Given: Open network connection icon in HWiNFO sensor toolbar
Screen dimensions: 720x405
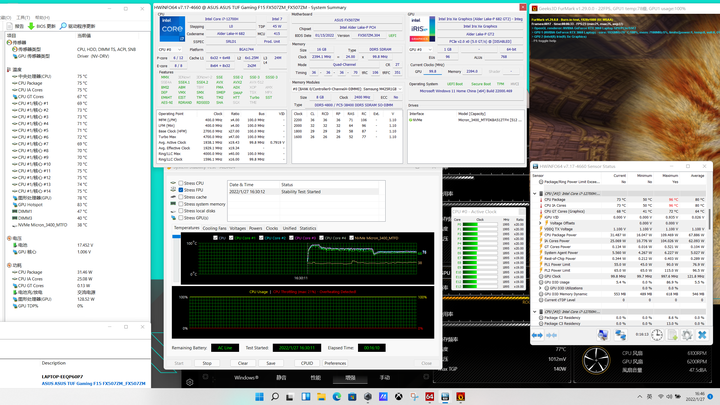Looking at the screenshot, I should [620, 335].
